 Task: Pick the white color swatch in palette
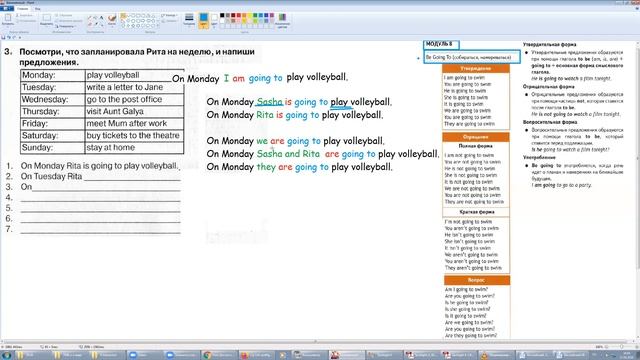[222, 21]
